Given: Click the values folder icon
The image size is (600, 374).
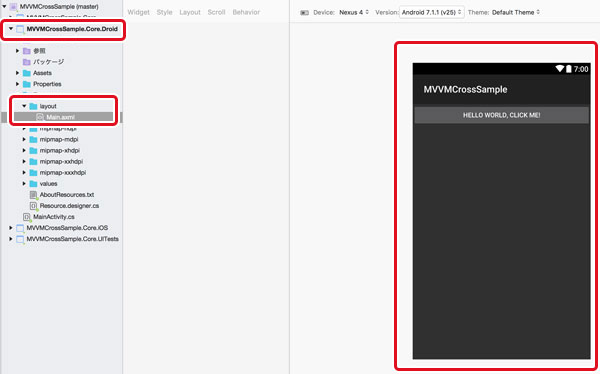Looking at the screenshot, I should [x=33, y=184].
